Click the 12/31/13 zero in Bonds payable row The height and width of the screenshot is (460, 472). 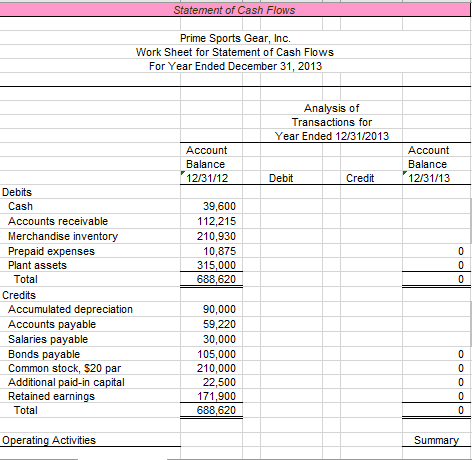pos(436,354)
